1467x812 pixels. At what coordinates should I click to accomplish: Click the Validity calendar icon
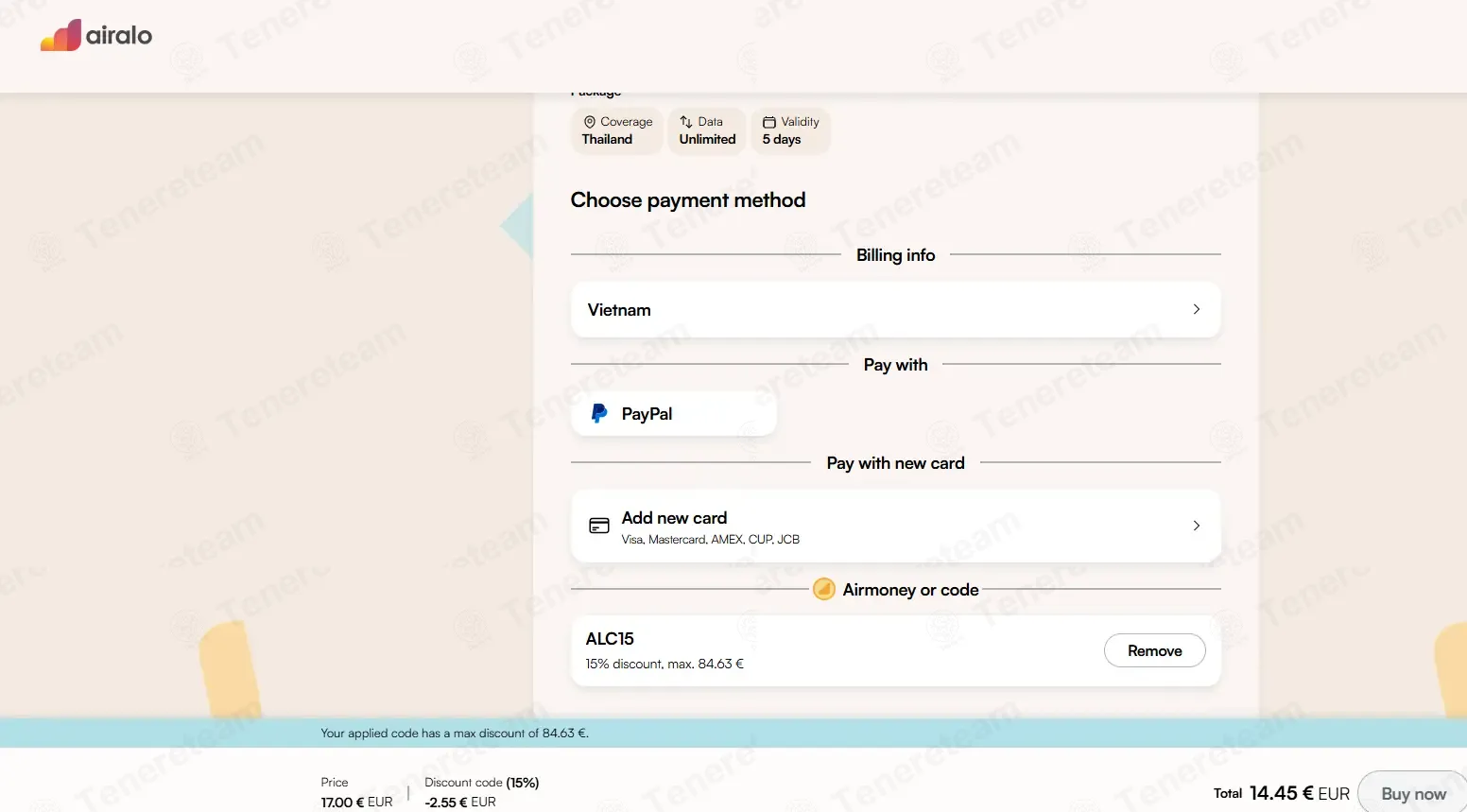[x=769, y=122]
